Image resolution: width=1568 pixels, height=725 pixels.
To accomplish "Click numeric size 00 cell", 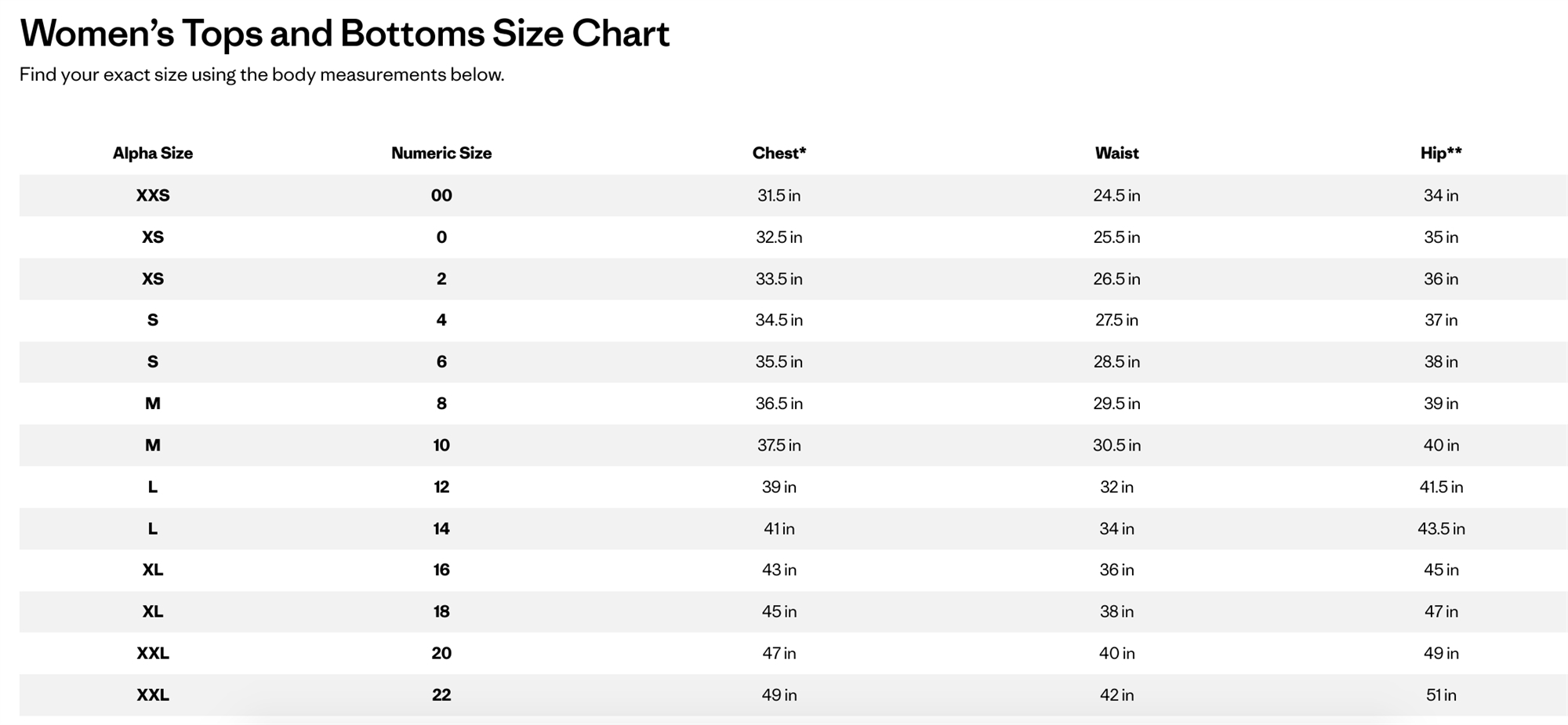I will pyautogui.click(x=441, y=195).
